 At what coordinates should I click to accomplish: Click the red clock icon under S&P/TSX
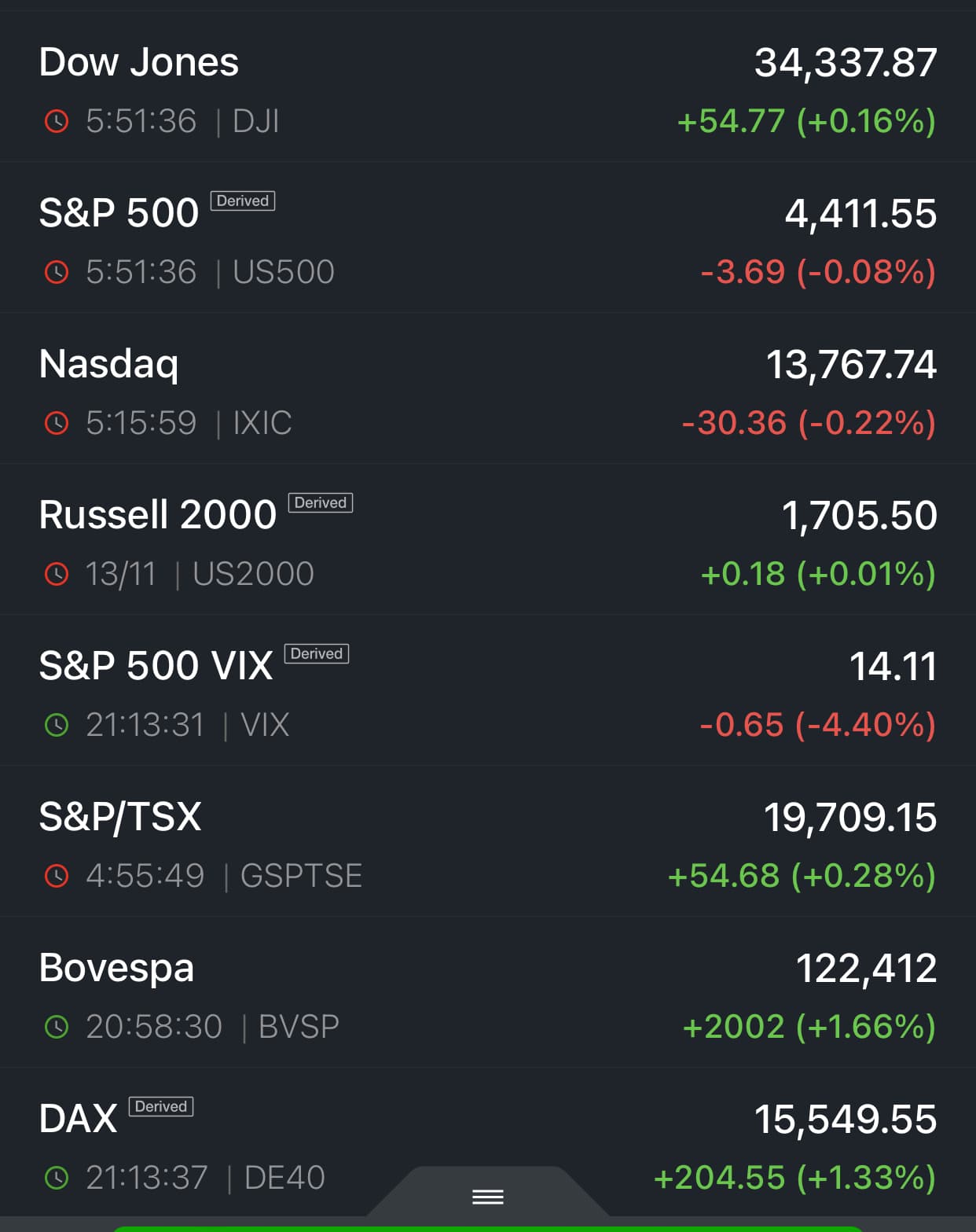coord(57,876)
